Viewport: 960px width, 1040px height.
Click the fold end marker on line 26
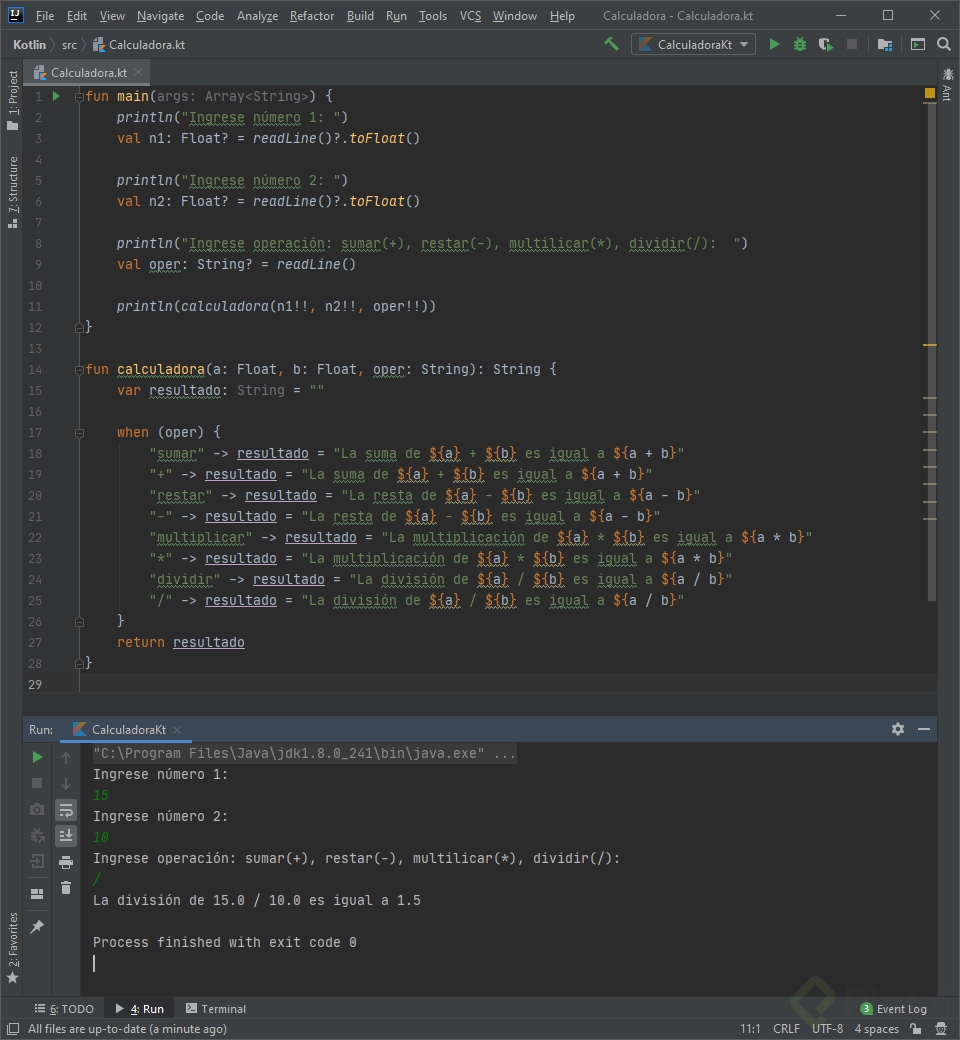click(79, 621)
